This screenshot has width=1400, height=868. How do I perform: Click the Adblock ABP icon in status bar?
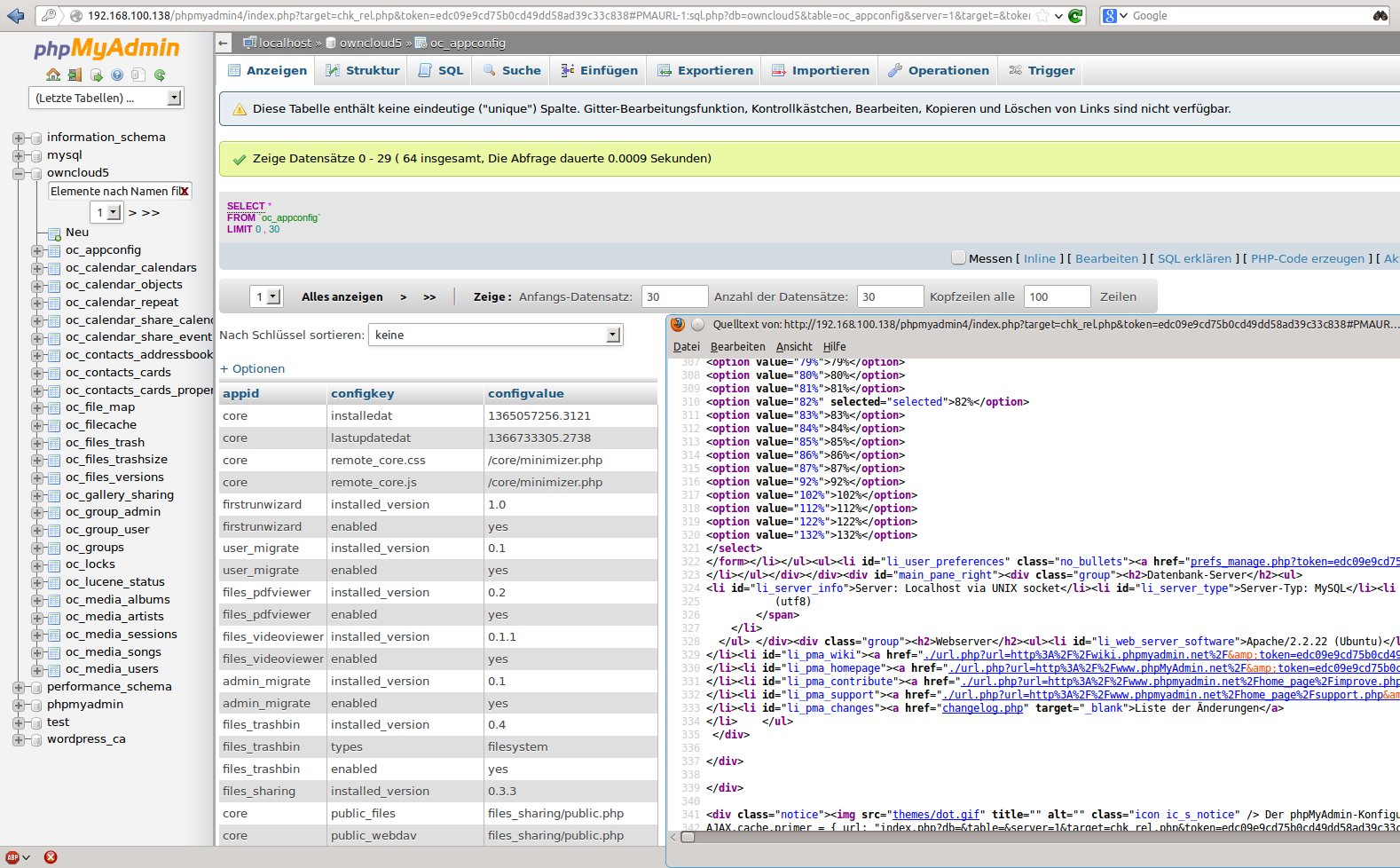[x=13, y=857]
